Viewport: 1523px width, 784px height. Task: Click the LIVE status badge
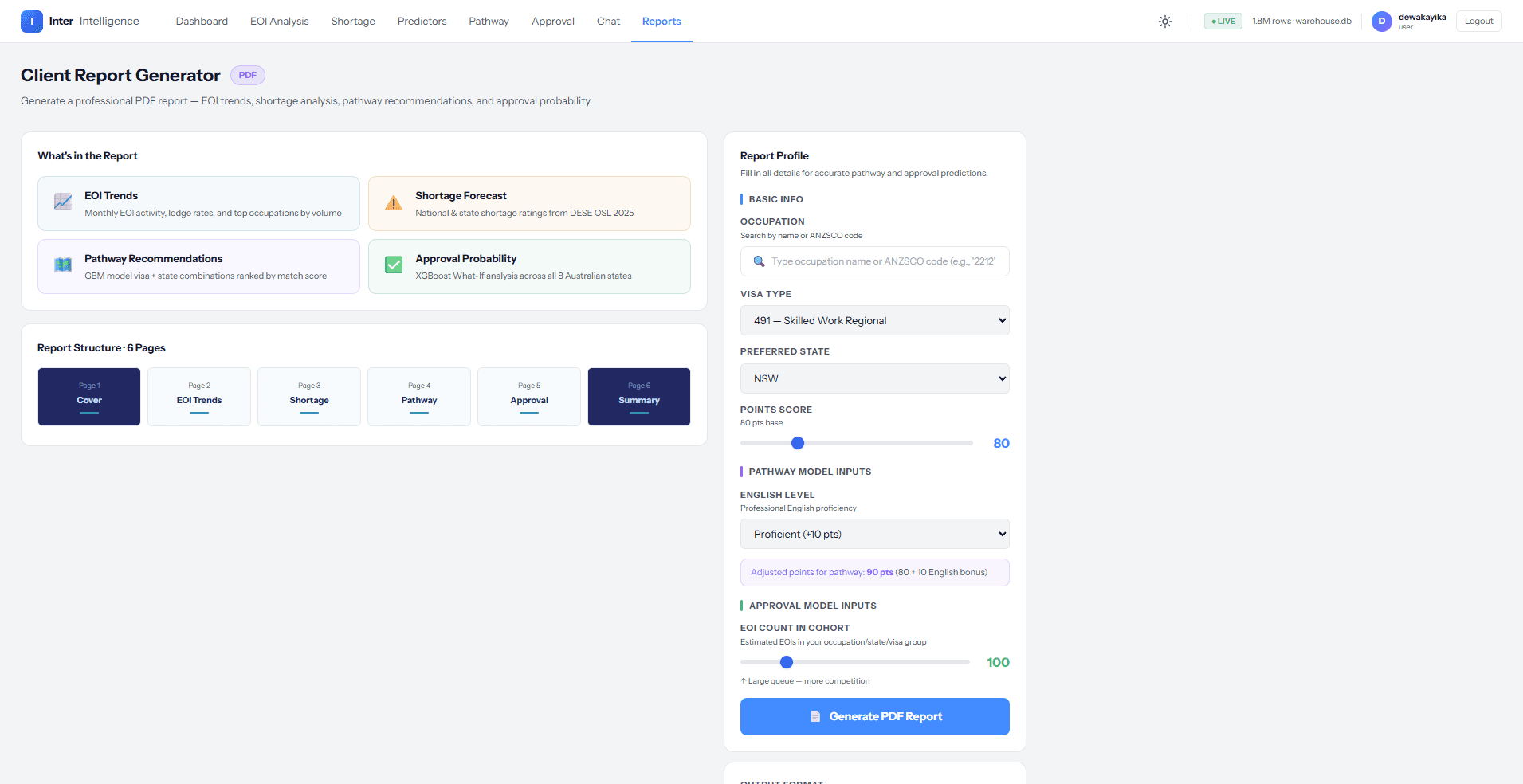1223,22
